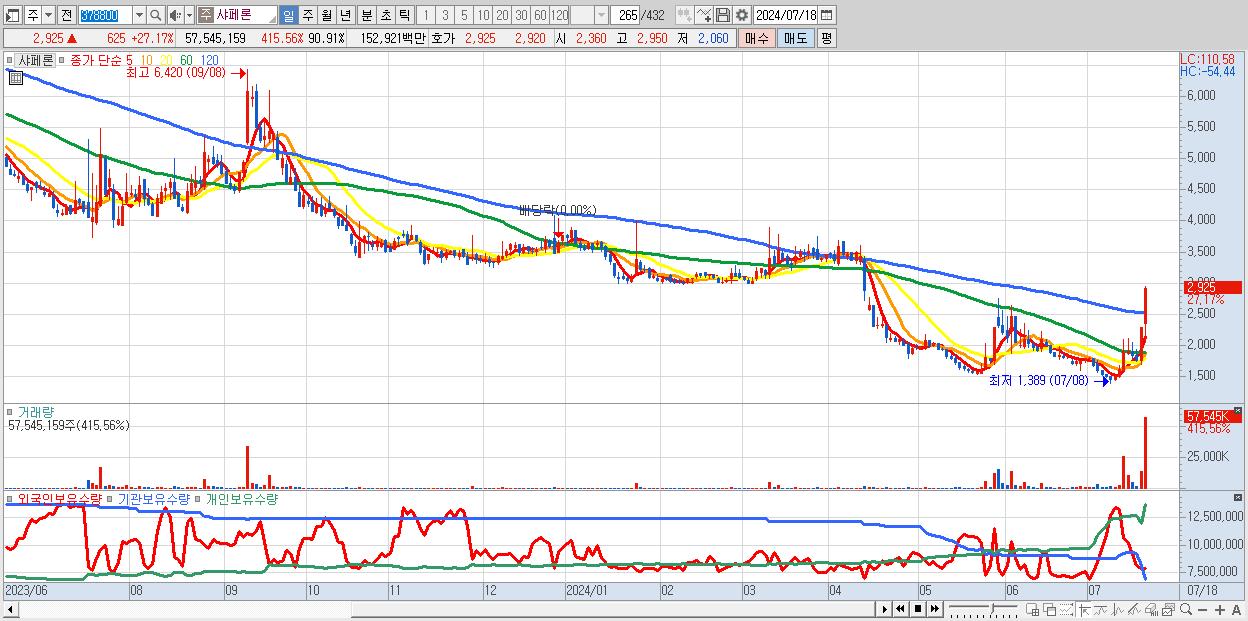
Task: Open chart settings gear icon
Action: [742, 15]
